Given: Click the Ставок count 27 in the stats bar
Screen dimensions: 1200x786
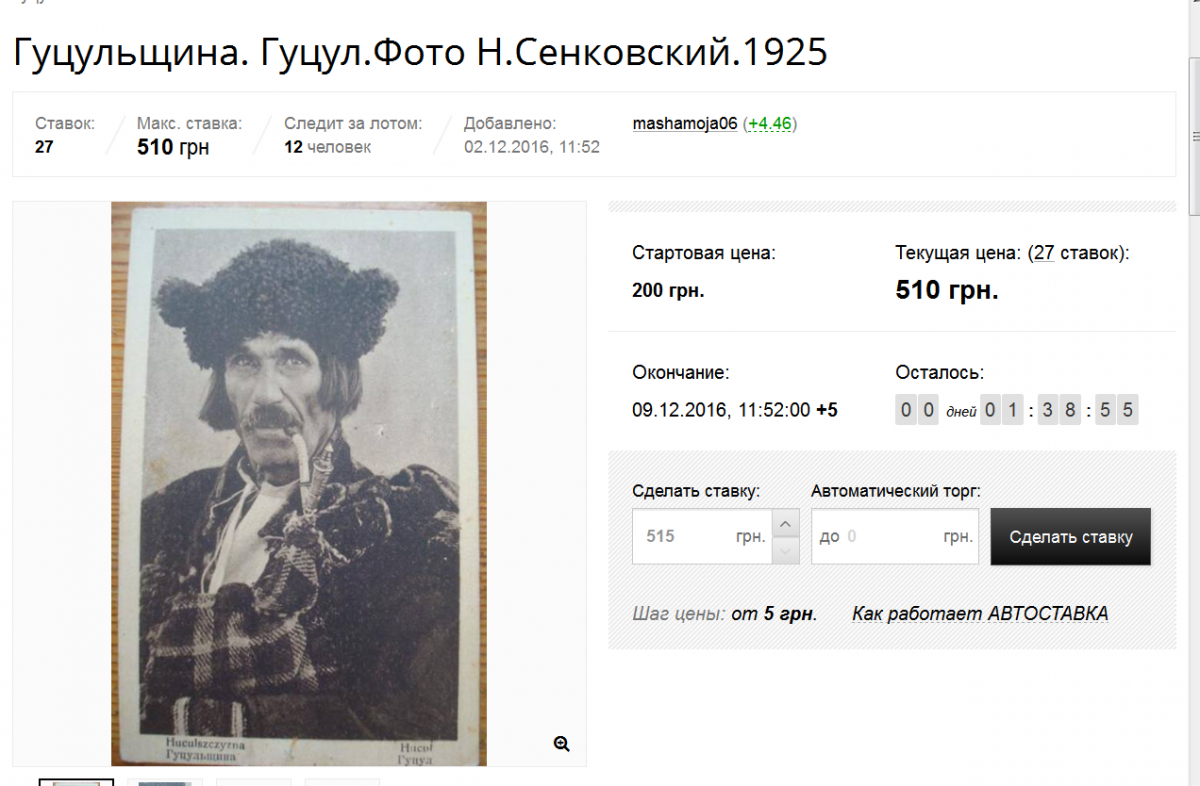Looking at the screenshot, I should point(44,147).
